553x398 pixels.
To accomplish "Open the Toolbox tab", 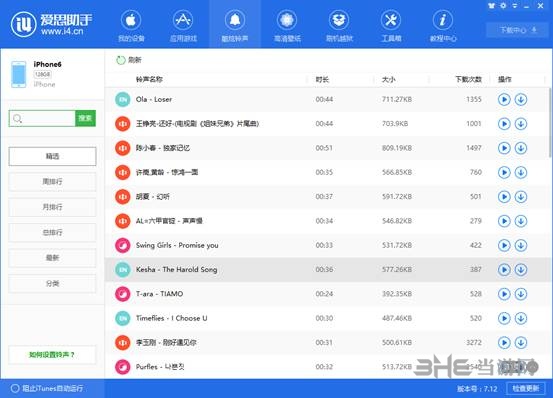I will coord(391,25).
